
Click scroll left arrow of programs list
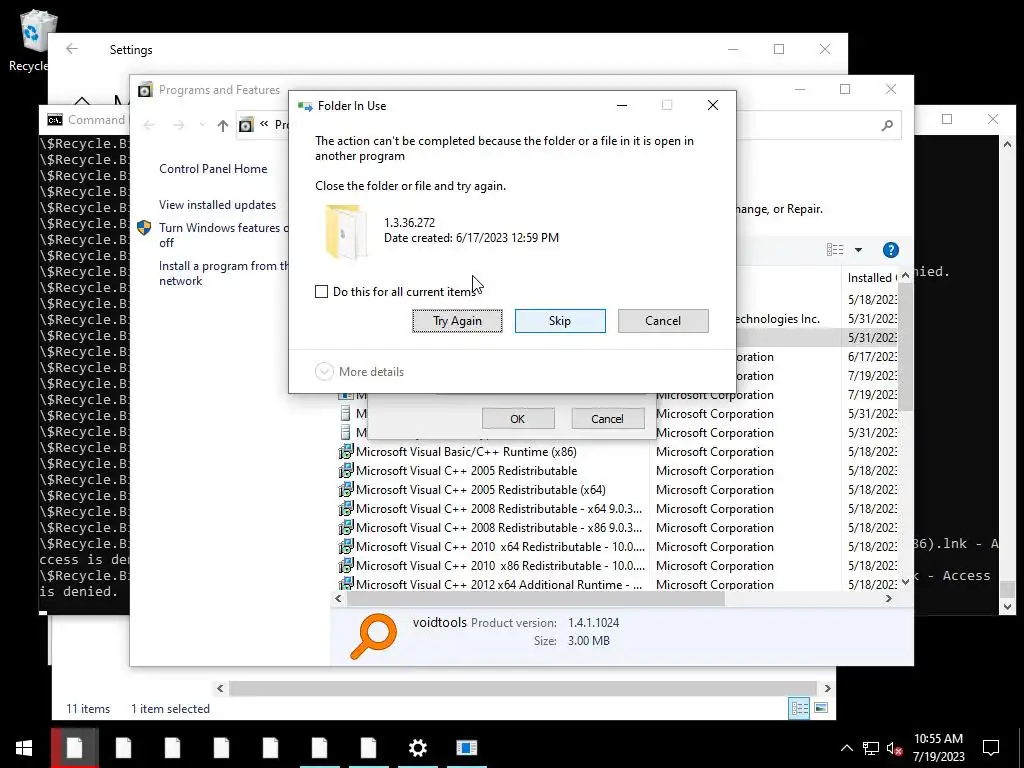[x=338, y=598]
